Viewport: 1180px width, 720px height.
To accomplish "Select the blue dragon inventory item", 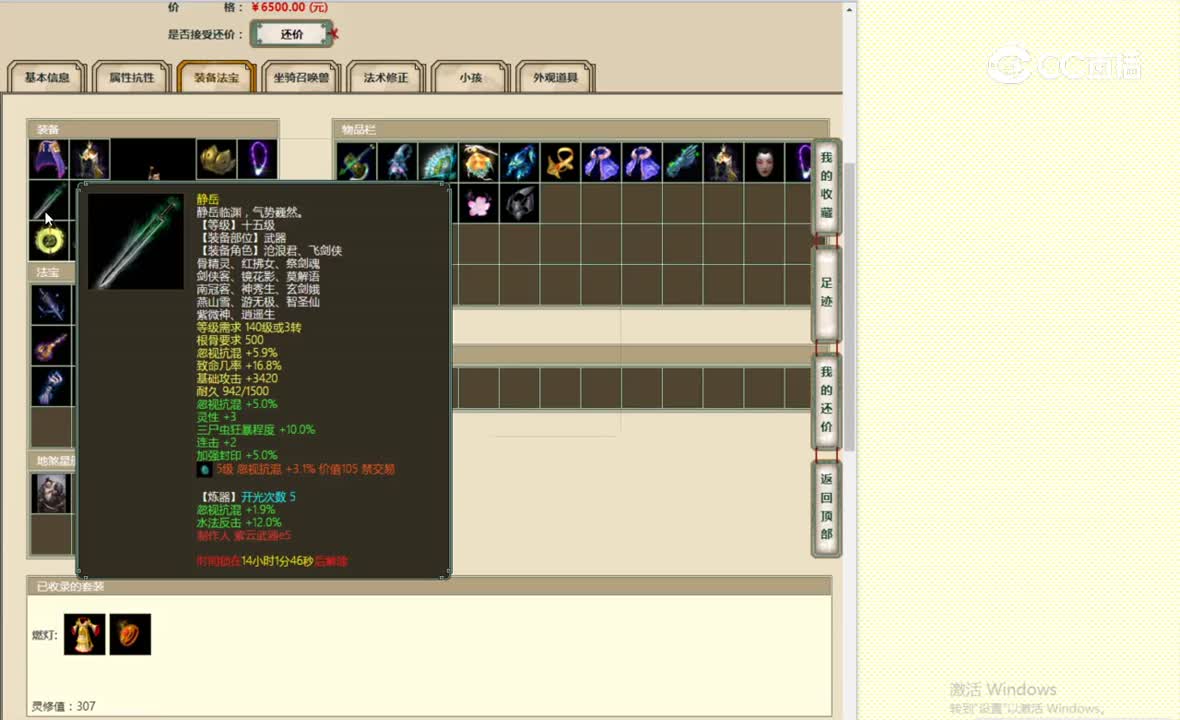I will (x=520, y=162).
